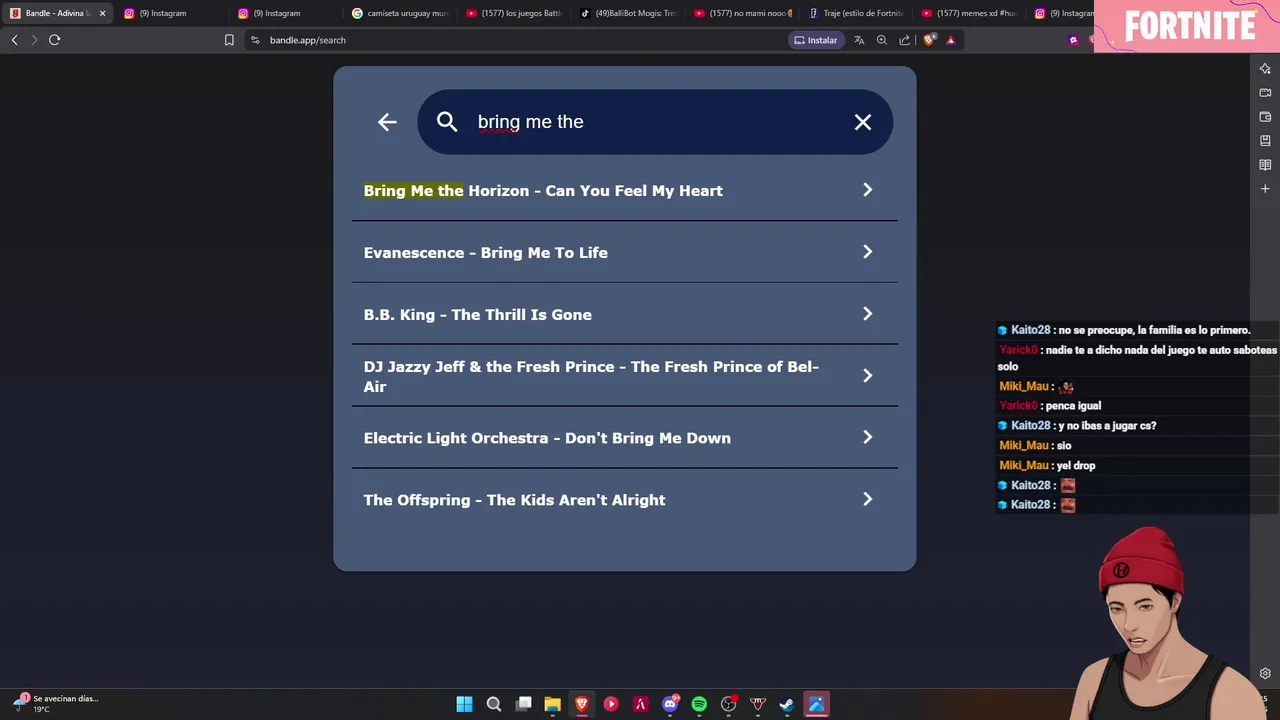The width and height of the screenshot is (1280, 720).
Task: Select The Fresh Prince of Bel-Air result
Action: coord(625,376)
